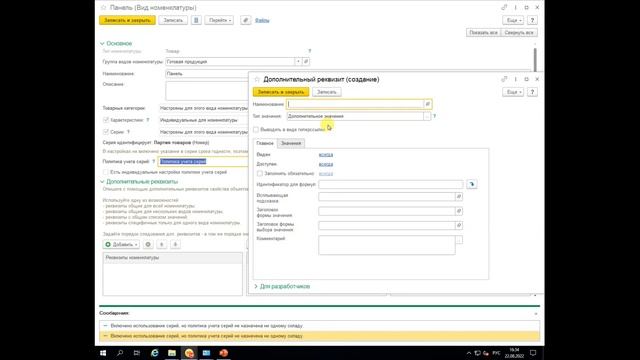The height and width of the screenshot is (360, 640).
Task: Switch to the Главное tab
Action: tap(265, 143)
